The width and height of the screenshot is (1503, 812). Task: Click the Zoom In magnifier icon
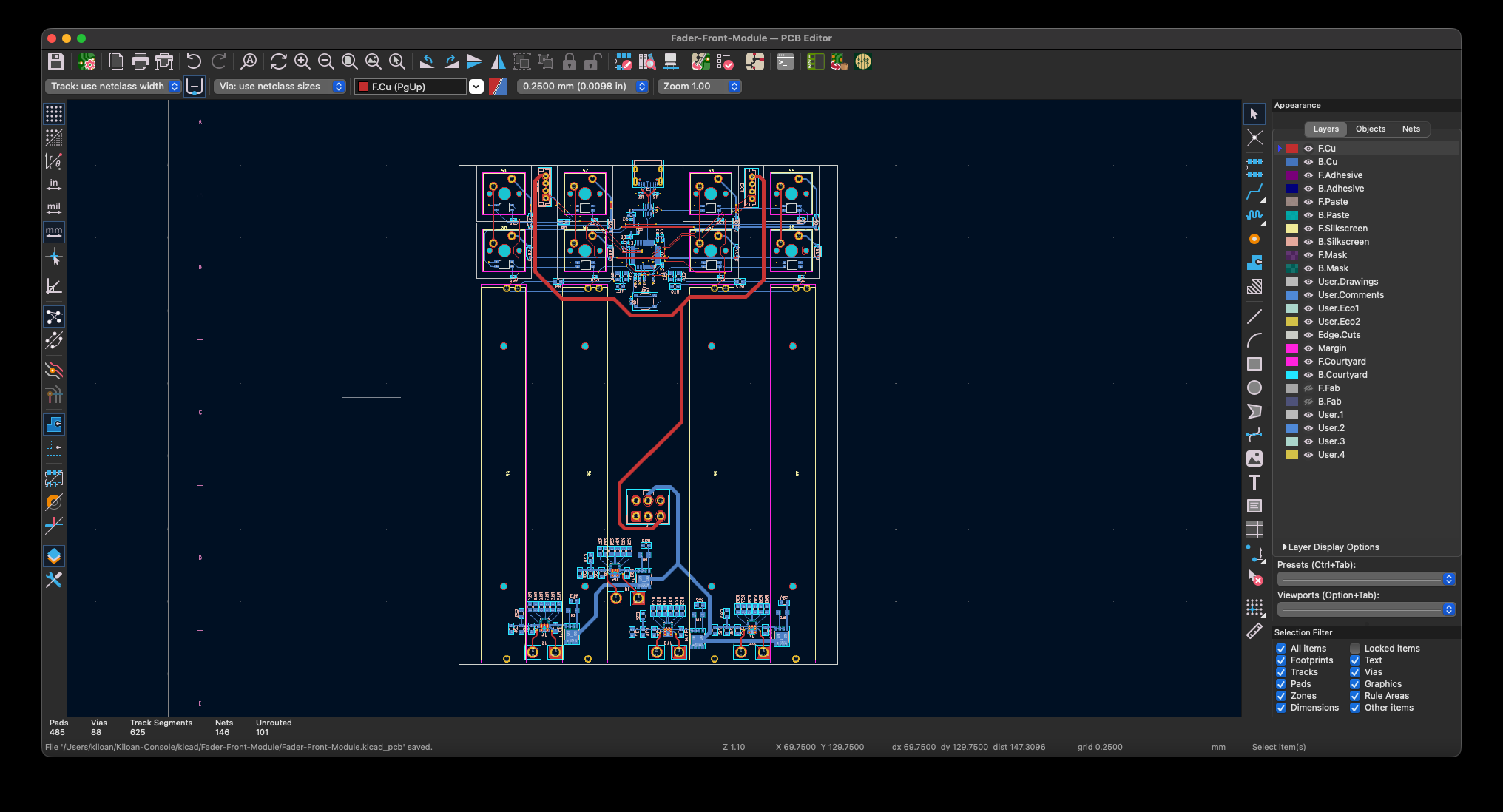click(302, 61)
